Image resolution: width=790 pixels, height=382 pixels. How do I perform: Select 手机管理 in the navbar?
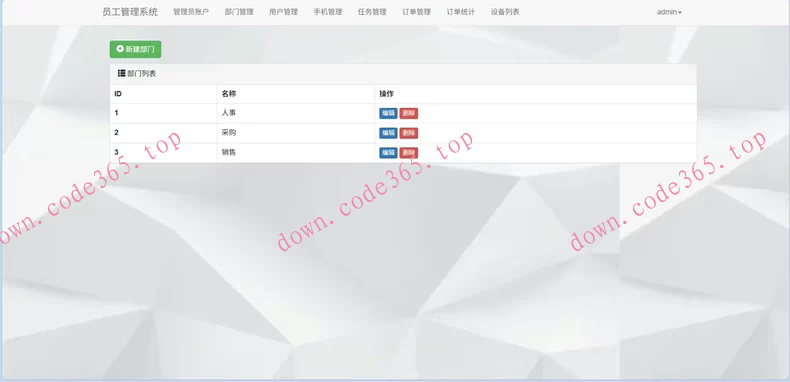(328, 12)
